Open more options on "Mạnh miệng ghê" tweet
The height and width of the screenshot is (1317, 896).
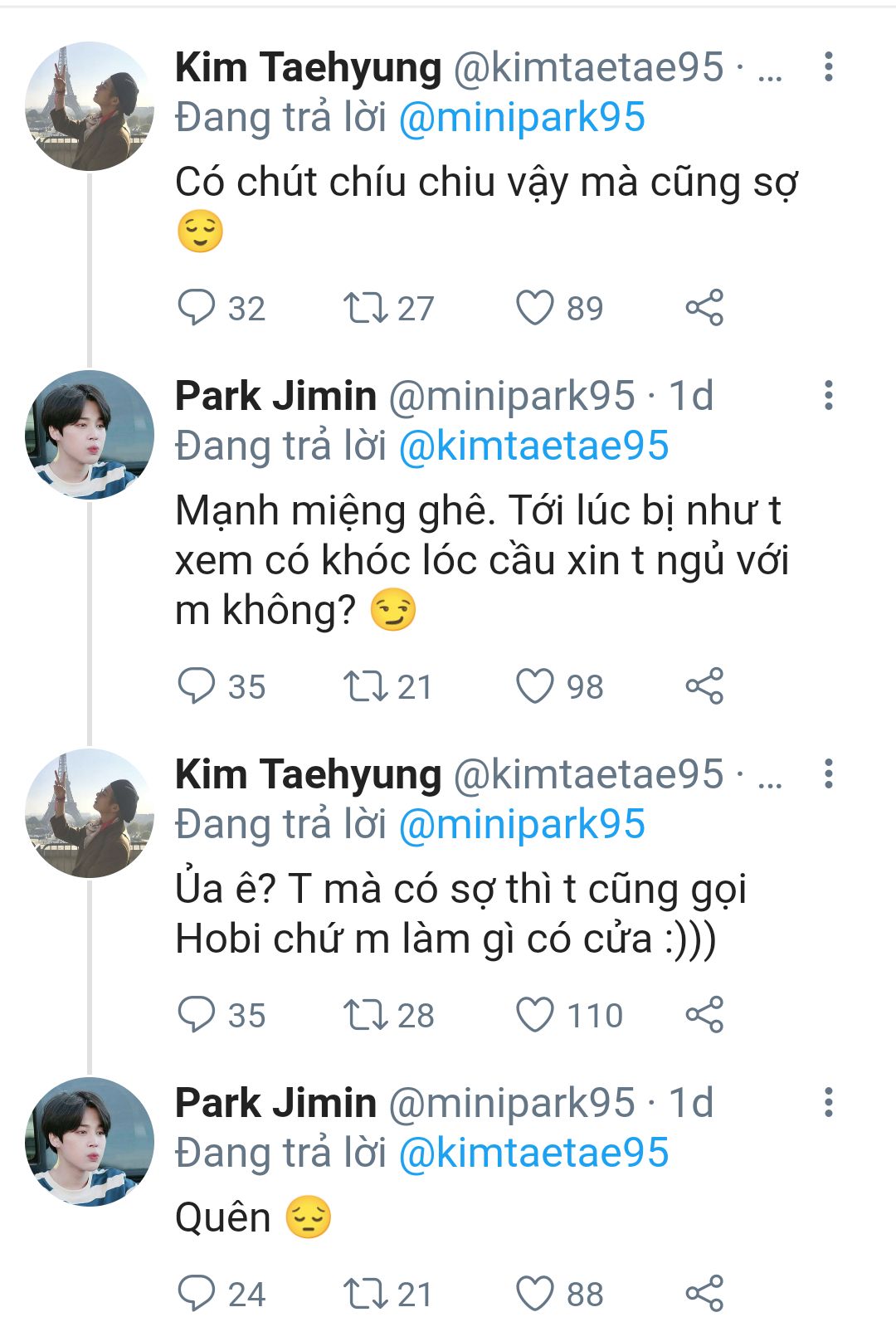(x=828, y=396)
